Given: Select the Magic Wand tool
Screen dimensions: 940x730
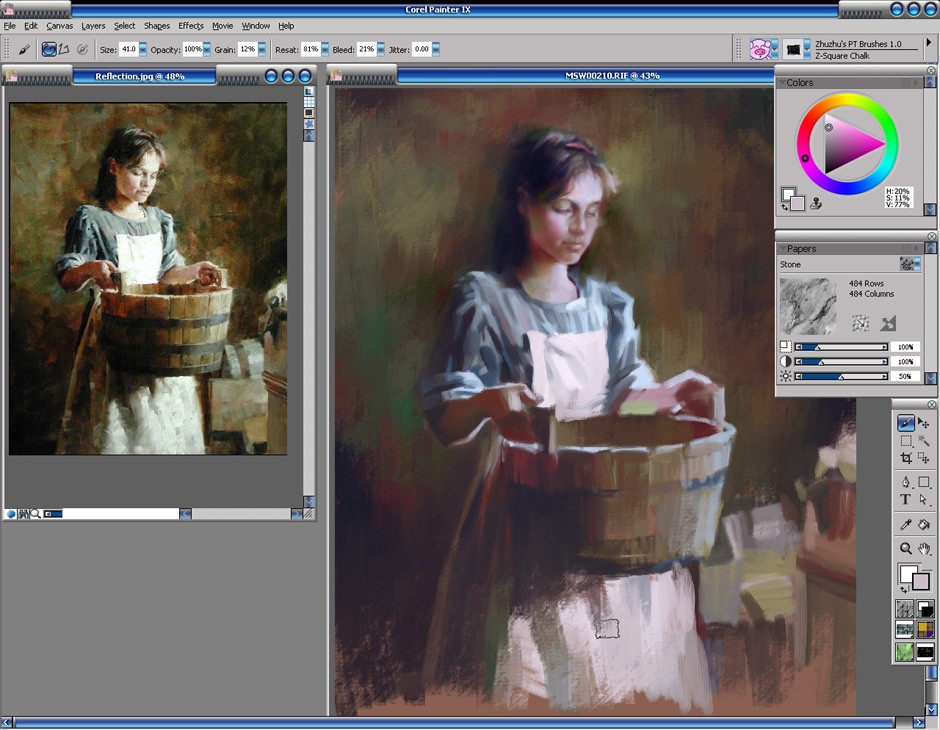Looking at the screenshot, I should [x=923, y=441].
